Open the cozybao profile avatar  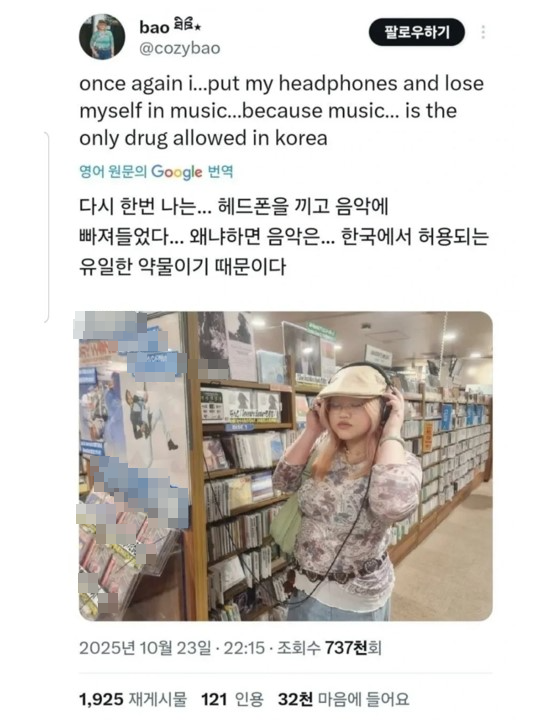(102, 36)
